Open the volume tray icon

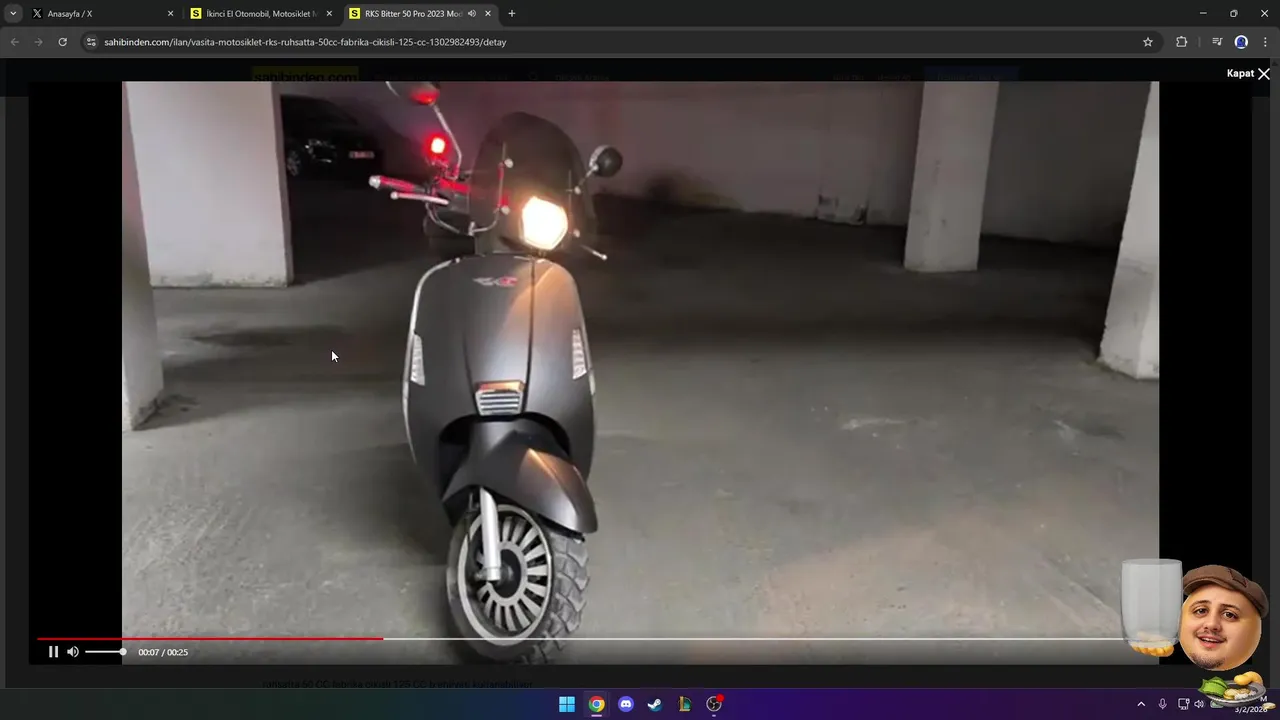[1199, 704]
